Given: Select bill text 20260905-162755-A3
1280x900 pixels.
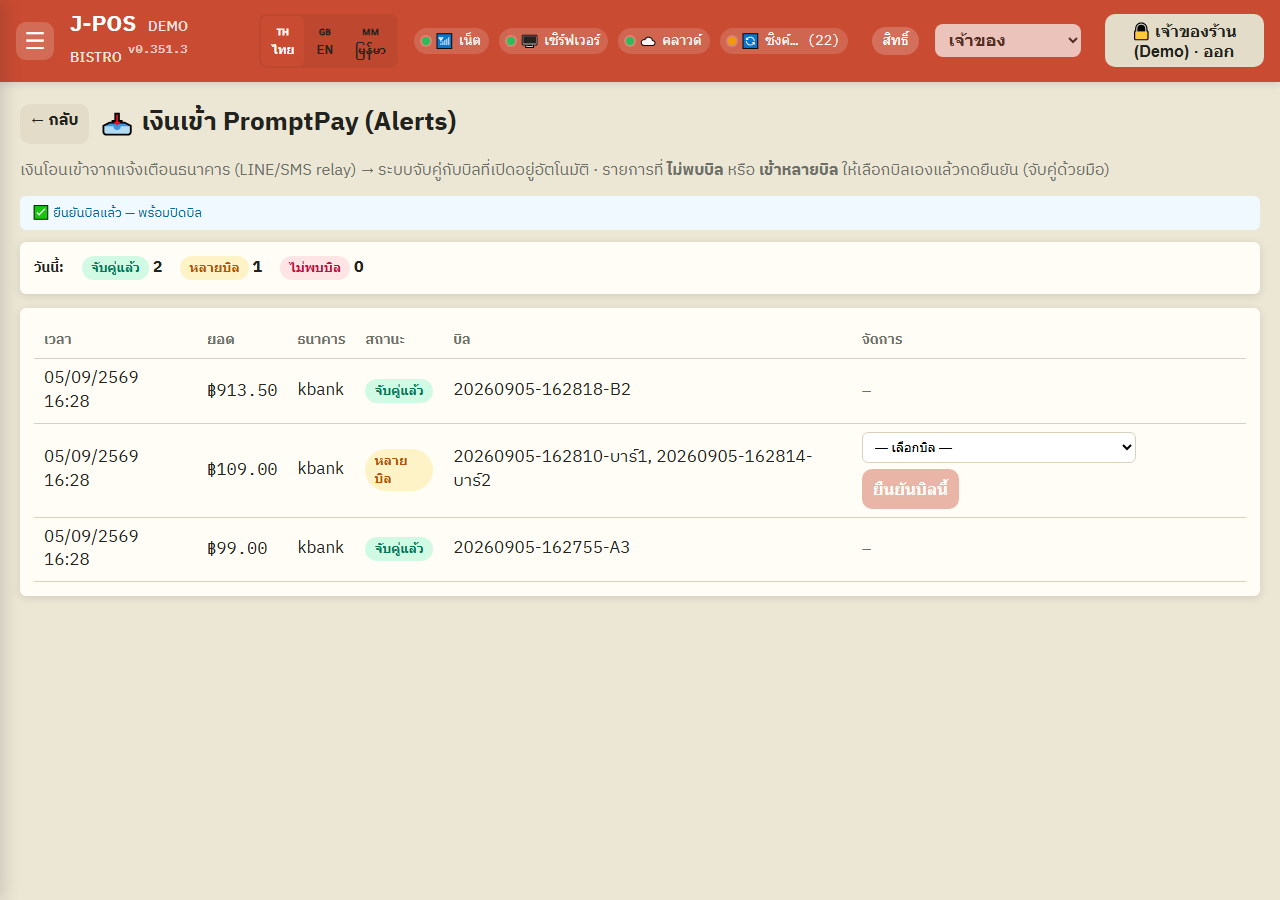Looking at the screenshot, I should pyautogui.click(x=542, y=547).
